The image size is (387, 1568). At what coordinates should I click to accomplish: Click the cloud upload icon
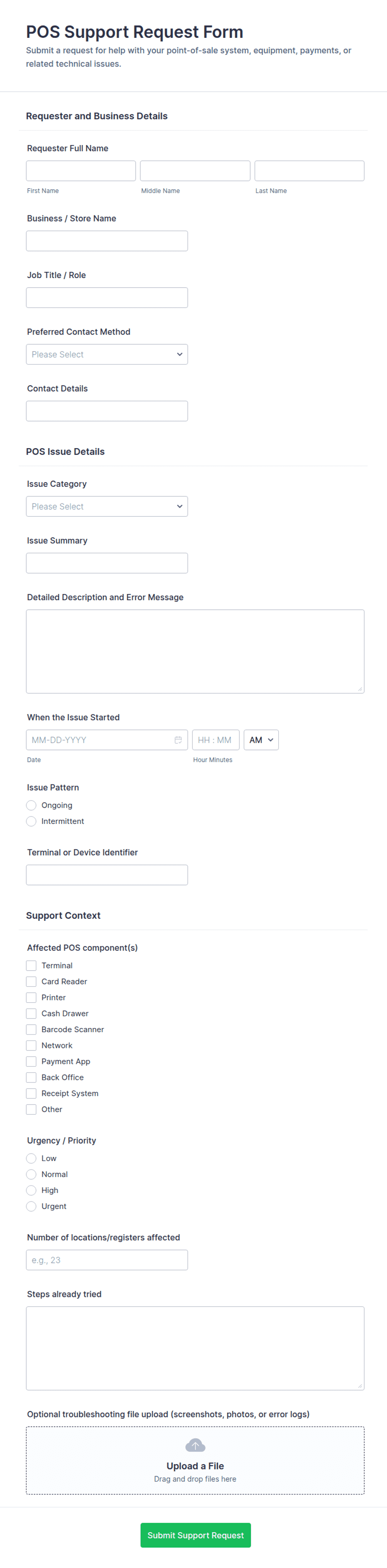[x=195, y=1445]
